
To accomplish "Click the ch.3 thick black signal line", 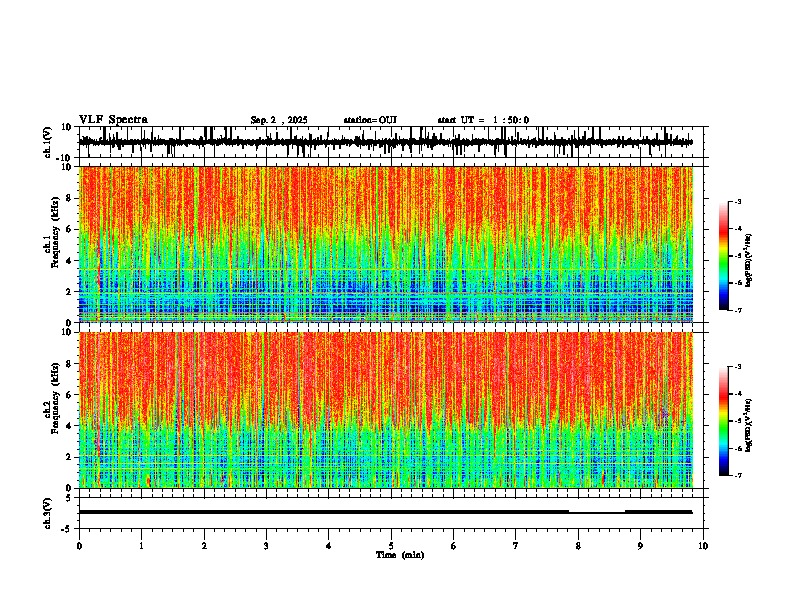I will pyautogui.click(x=385, y=512).
